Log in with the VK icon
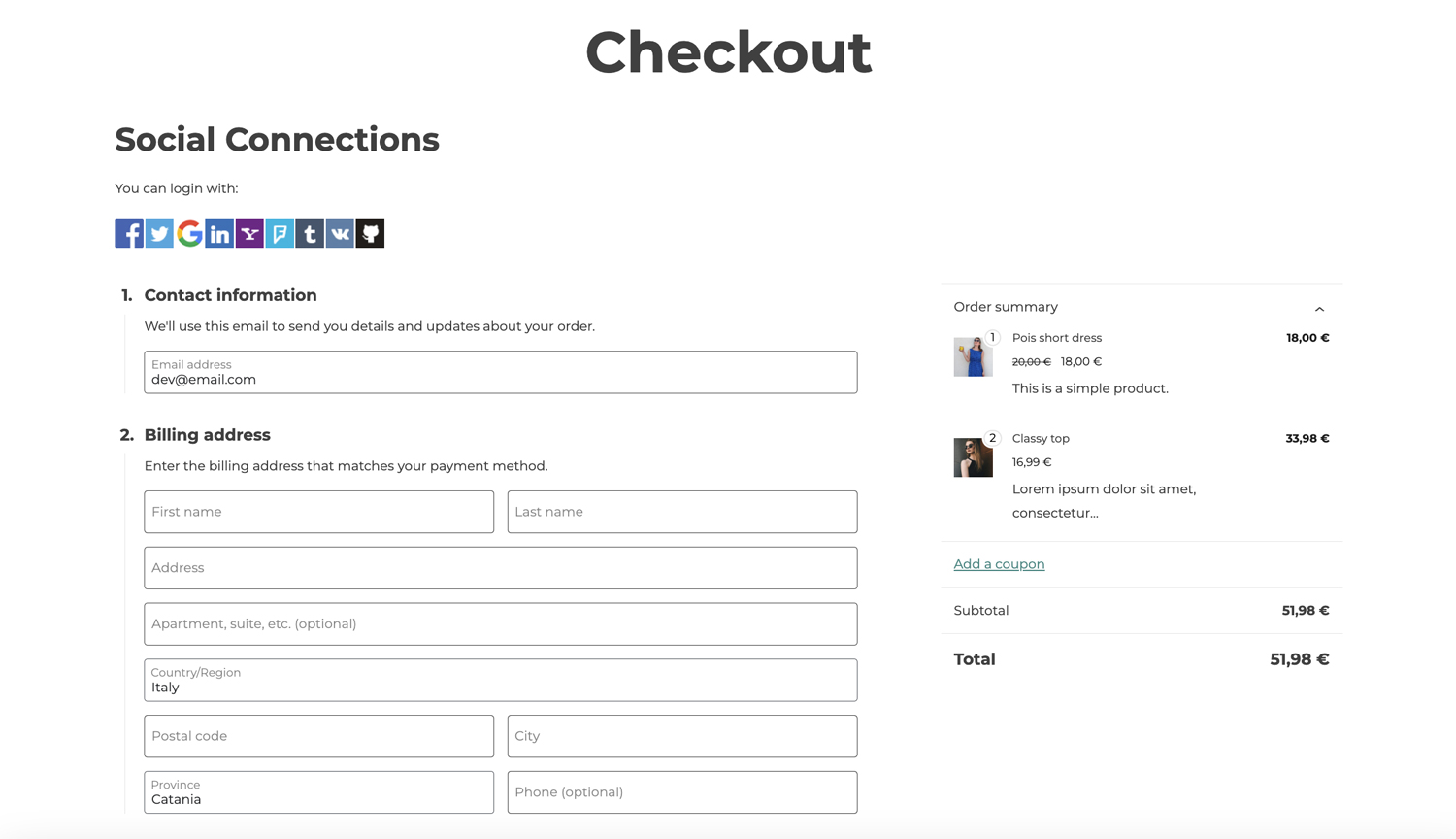 click(340, 233)
